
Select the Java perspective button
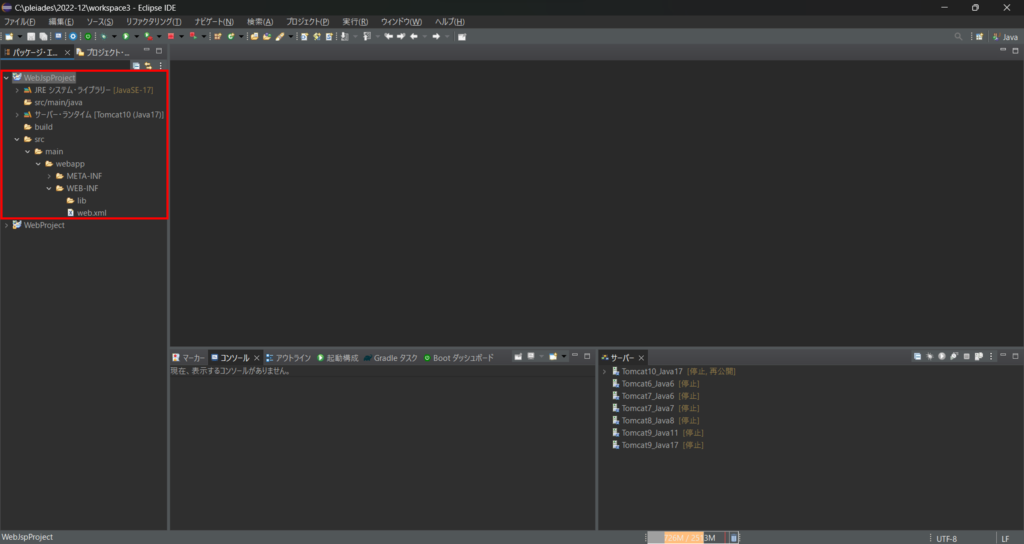(x=1003, y=36)
